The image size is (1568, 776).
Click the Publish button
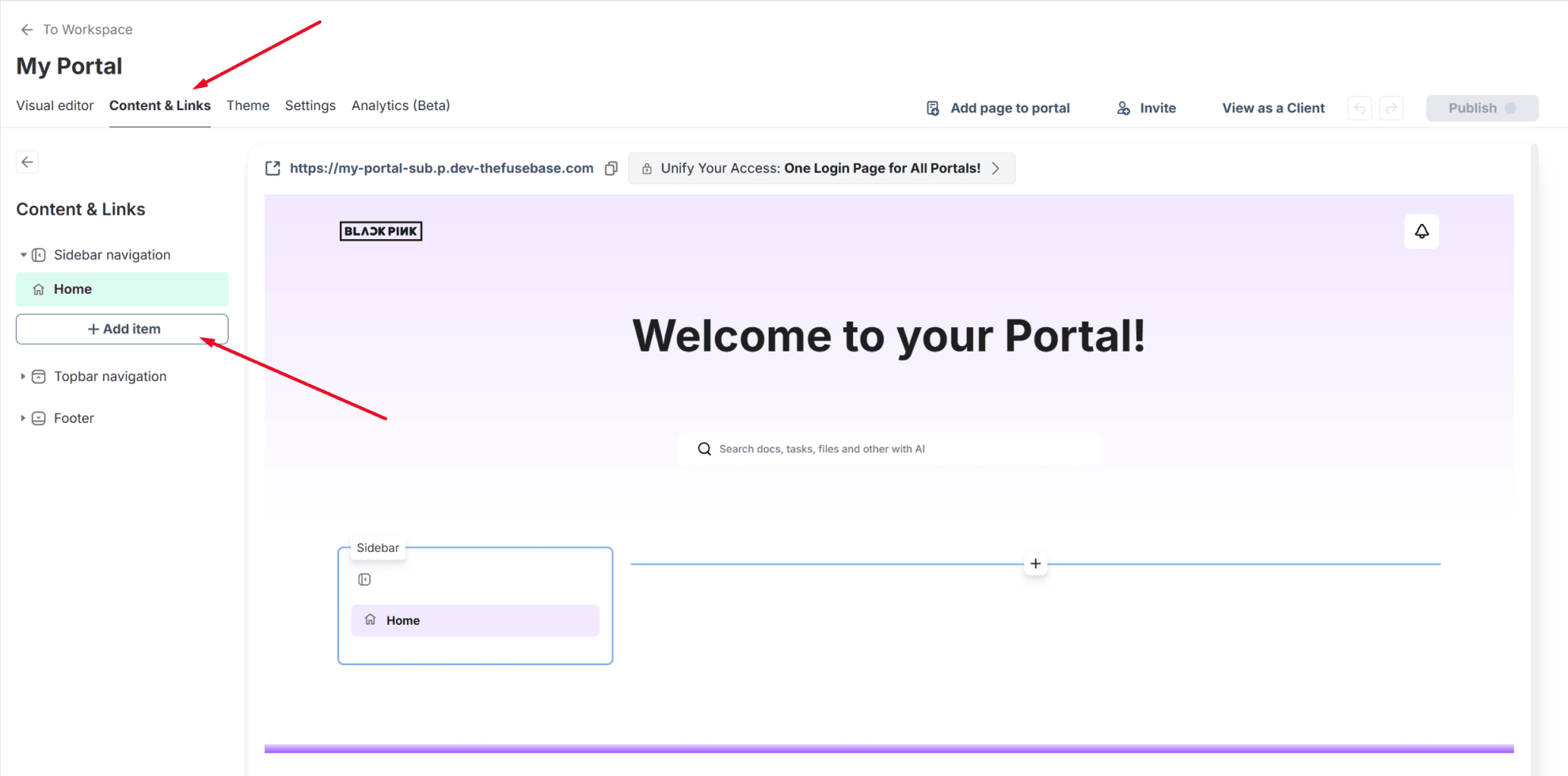[1482, 108]
